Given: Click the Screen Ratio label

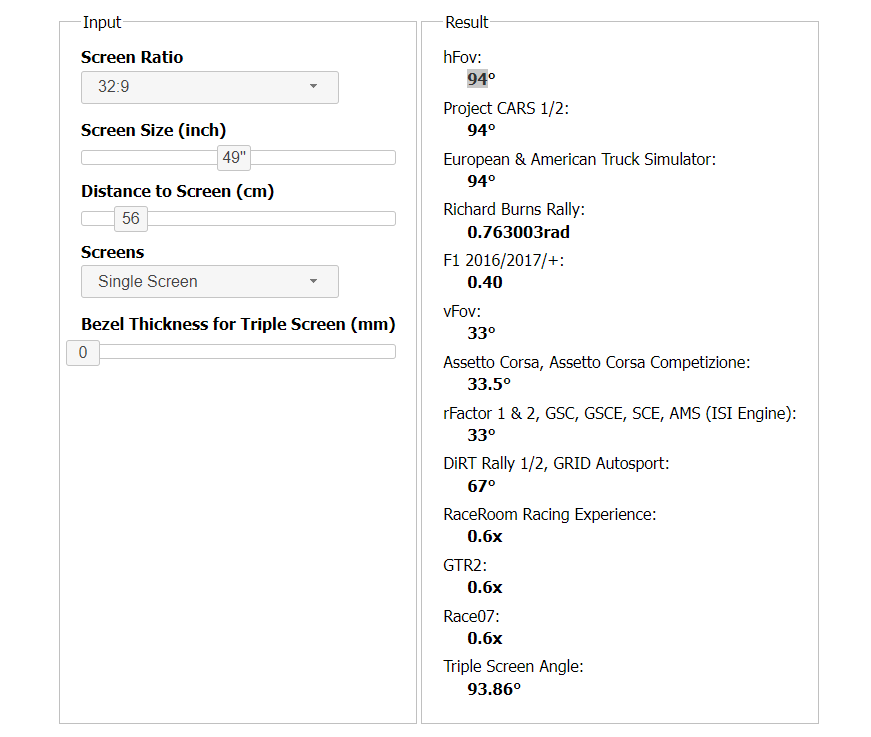Looking at the screenshot, I should click(x=132, y=57).
